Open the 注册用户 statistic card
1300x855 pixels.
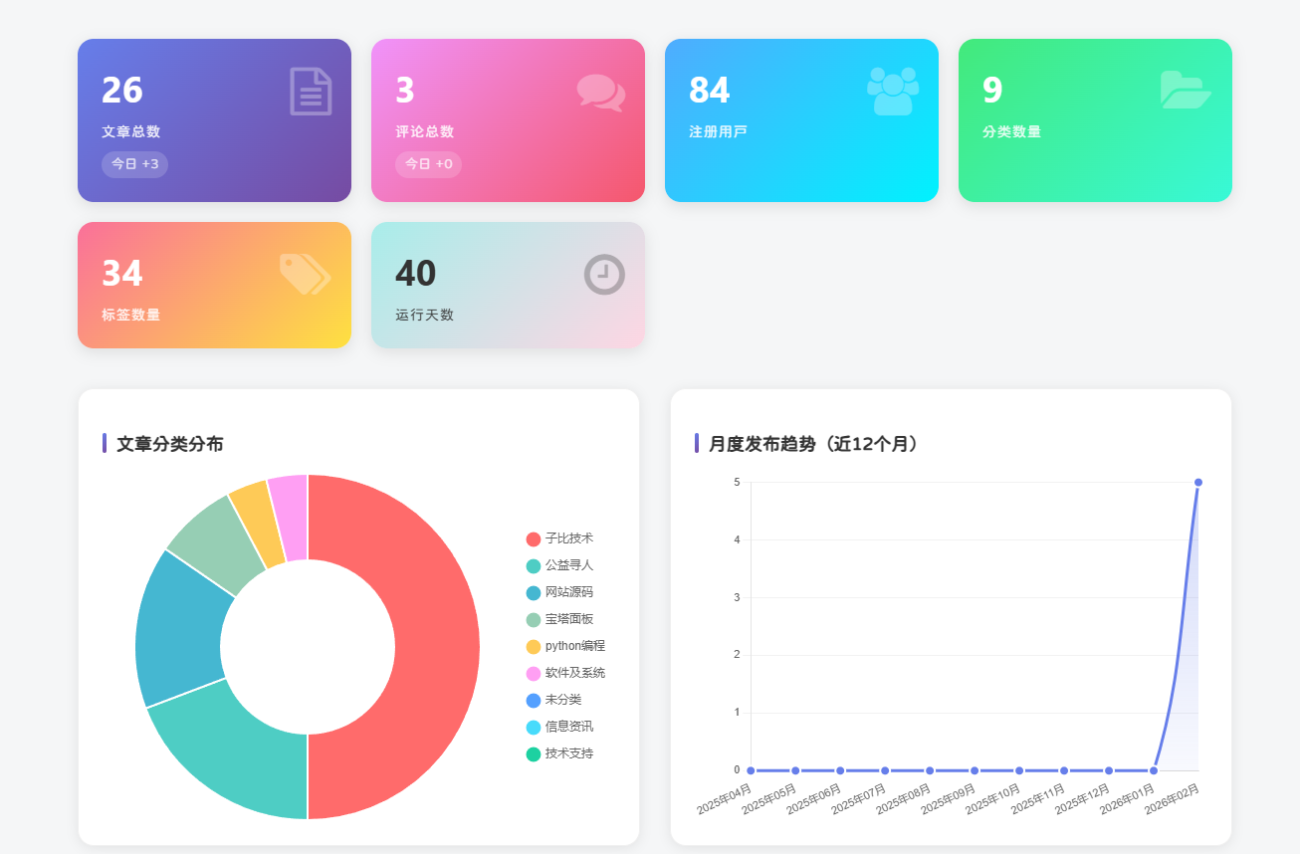pyautogui.click(x=801, y=120)
